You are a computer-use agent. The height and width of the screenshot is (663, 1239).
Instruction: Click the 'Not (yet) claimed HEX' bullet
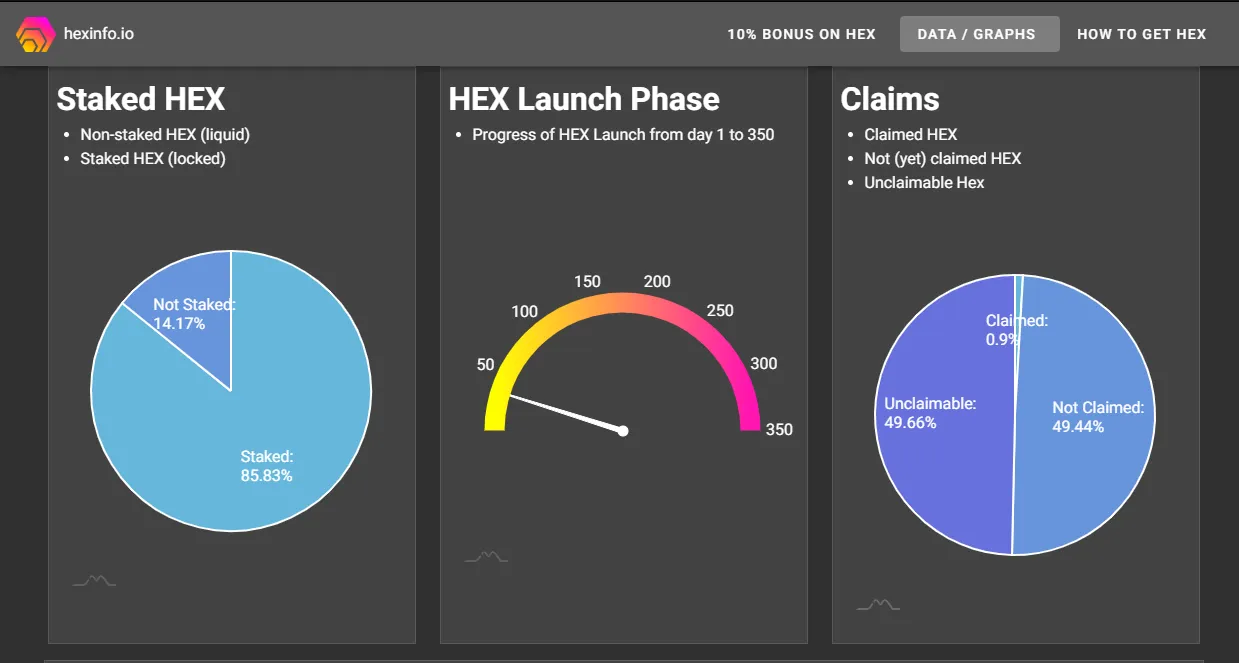pos(943,158)
